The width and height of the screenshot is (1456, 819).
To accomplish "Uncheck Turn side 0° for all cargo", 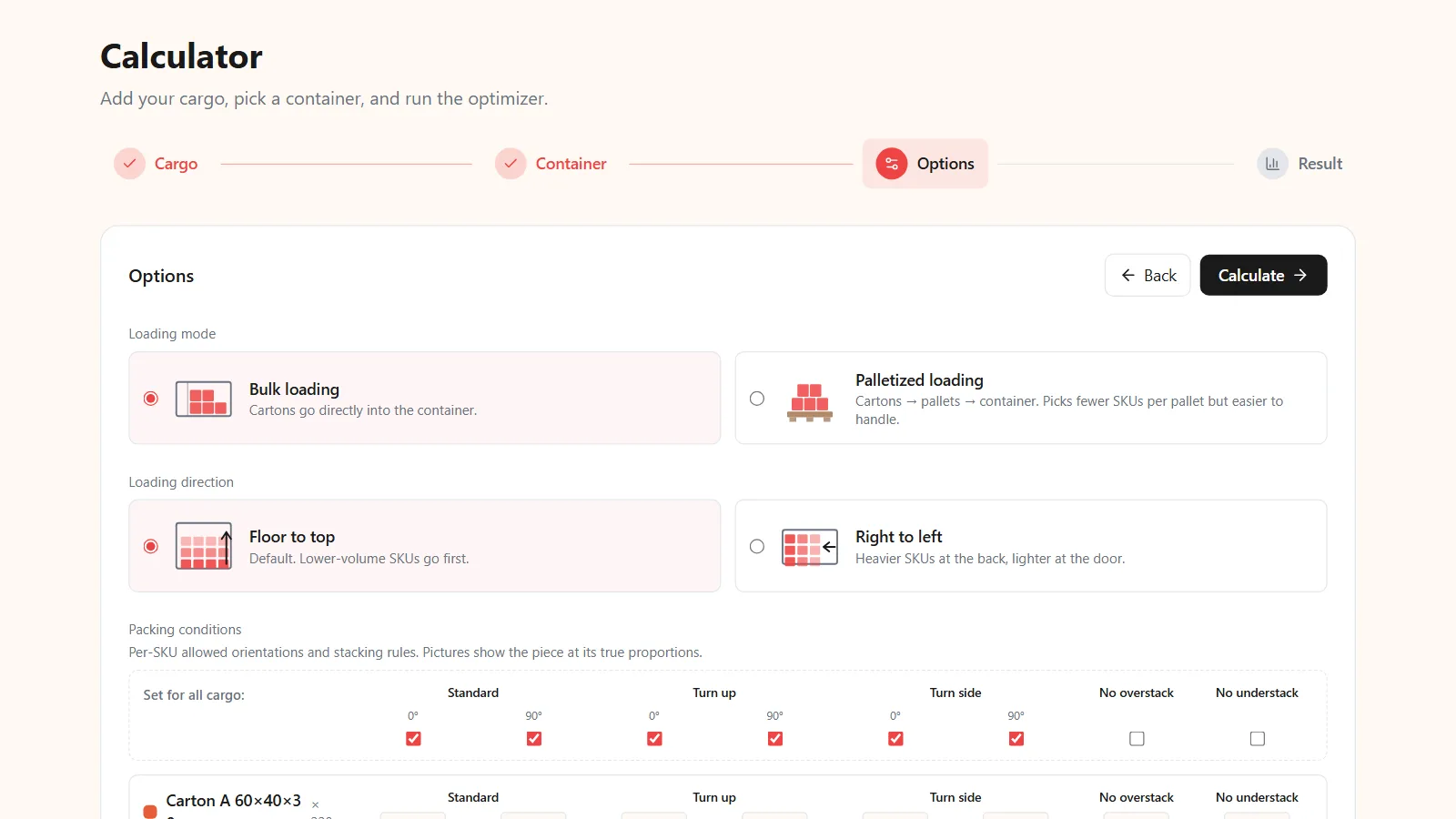I will tap(895, 739).
